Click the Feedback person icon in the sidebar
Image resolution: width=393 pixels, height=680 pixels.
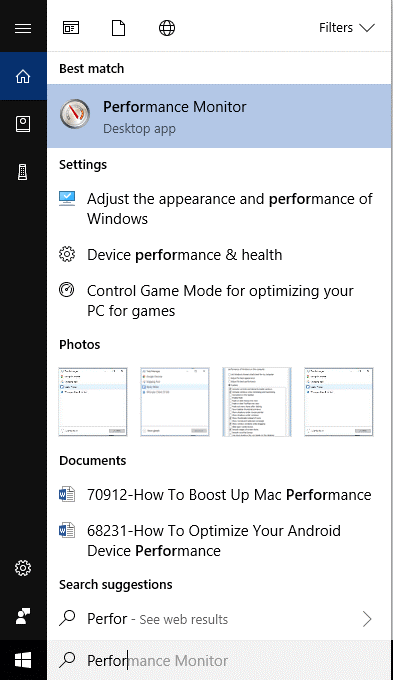23,616
